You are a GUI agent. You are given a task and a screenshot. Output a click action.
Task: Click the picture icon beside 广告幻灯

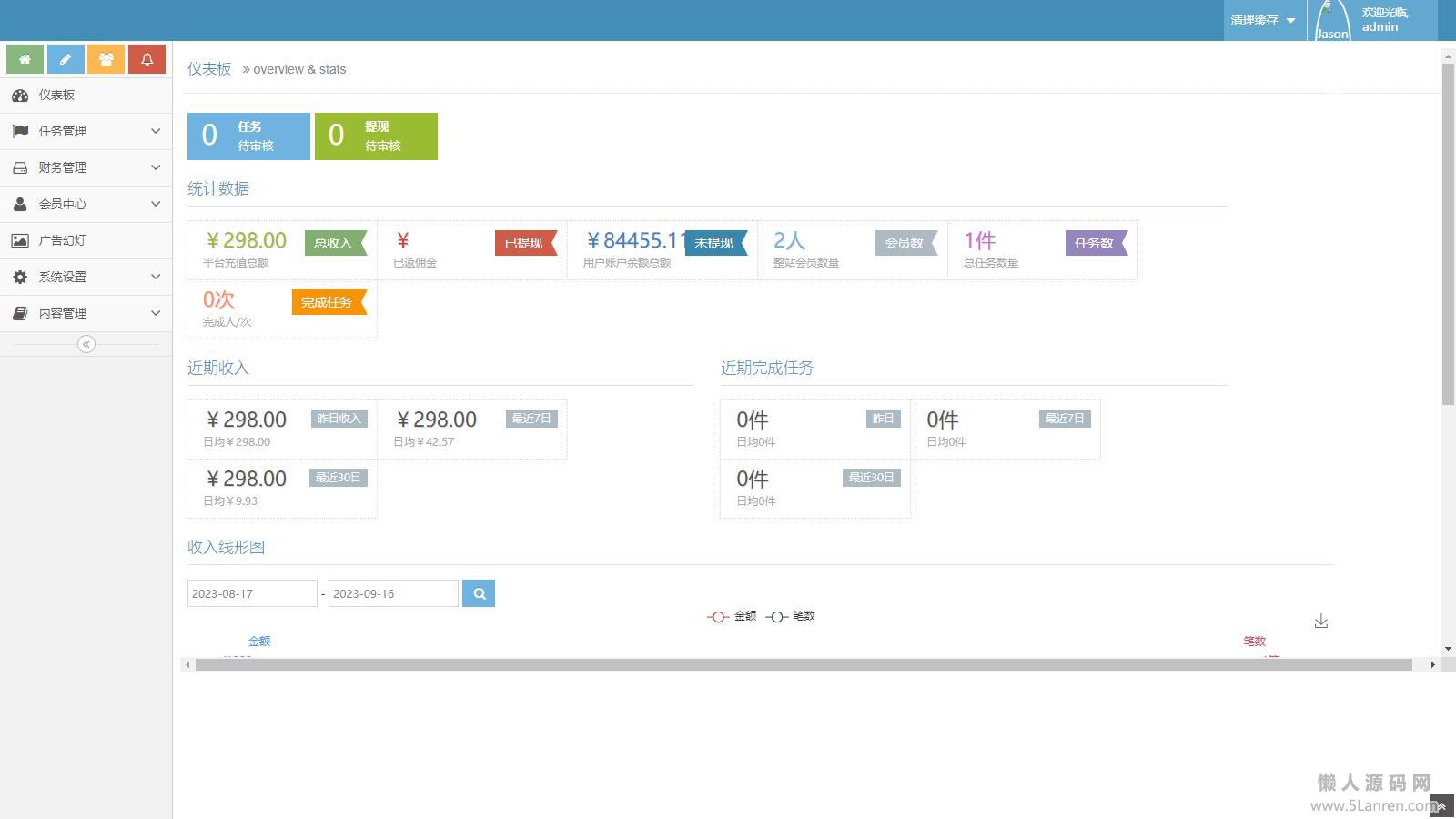[20, 240]
